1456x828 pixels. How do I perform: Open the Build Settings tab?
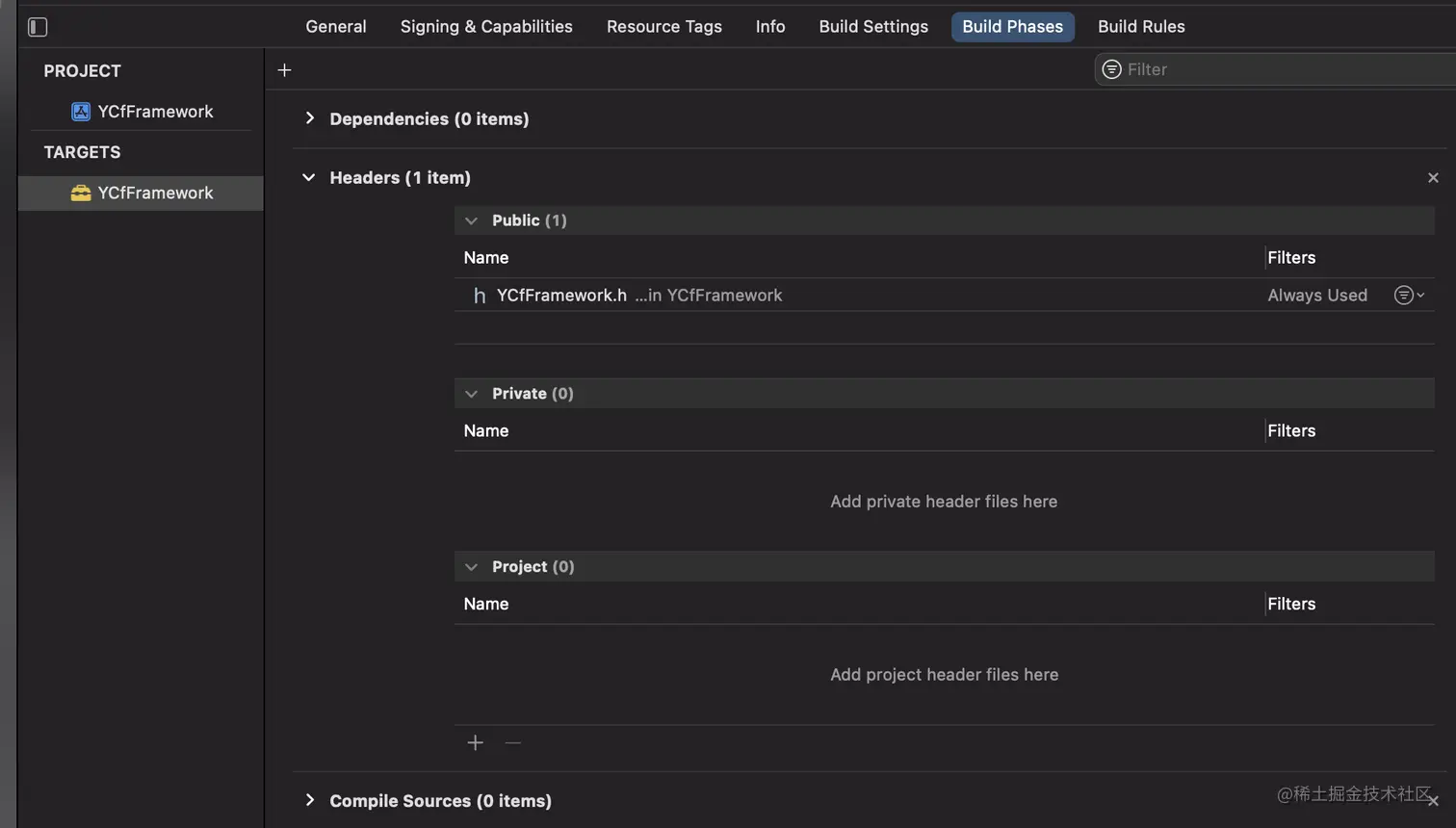pyautogui.click(x=873, y=27)
